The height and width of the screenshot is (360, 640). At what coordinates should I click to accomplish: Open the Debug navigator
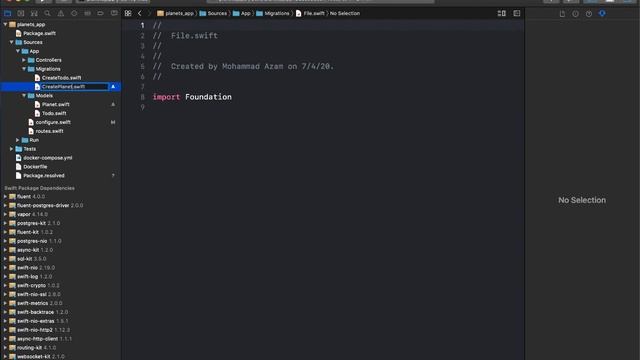pyautogui.click(x=87, y=13)
